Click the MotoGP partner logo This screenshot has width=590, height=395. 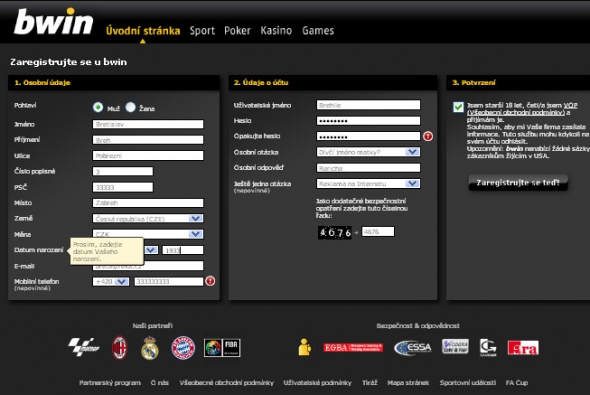[x=84, y=347]
